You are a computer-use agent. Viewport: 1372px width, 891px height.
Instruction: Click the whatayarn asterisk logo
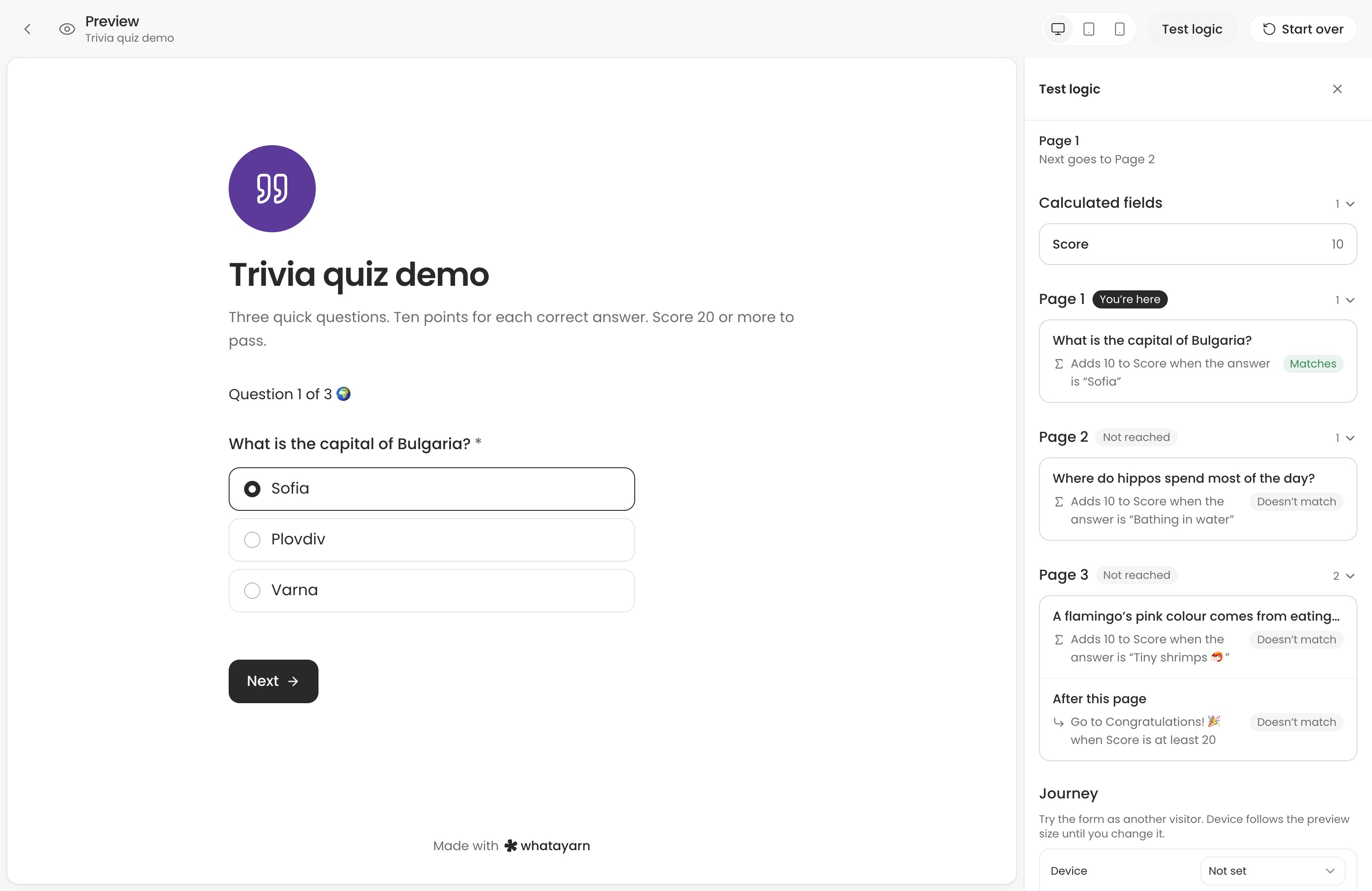511,846
